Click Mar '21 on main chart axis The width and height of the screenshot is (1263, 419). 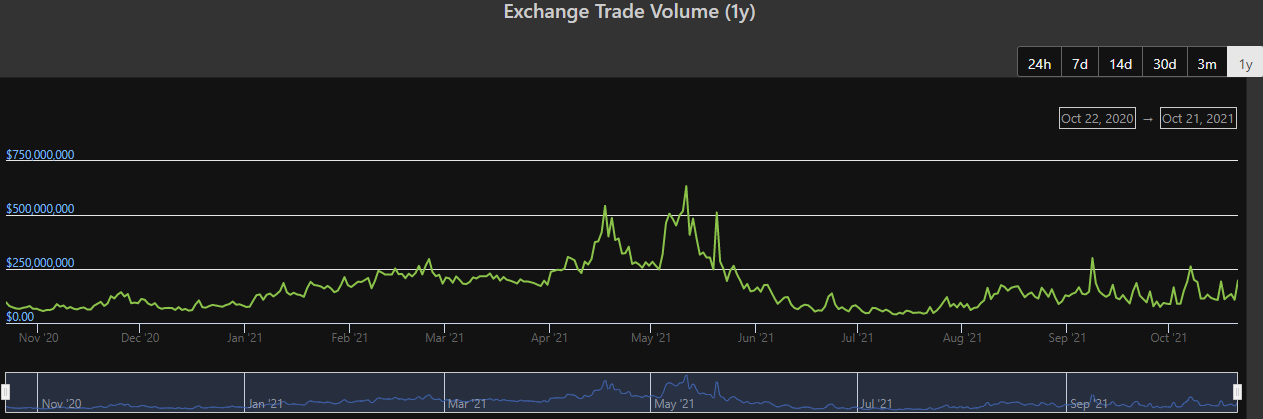click(x=443, y=338)
